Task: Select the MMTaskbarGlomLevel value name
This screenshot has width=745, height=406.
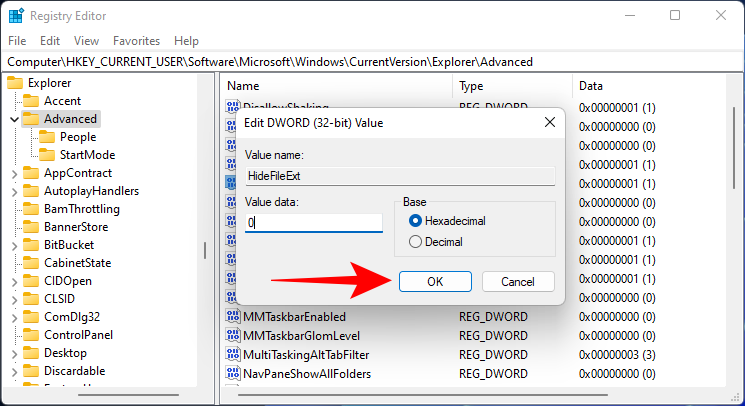Action: 301,336
